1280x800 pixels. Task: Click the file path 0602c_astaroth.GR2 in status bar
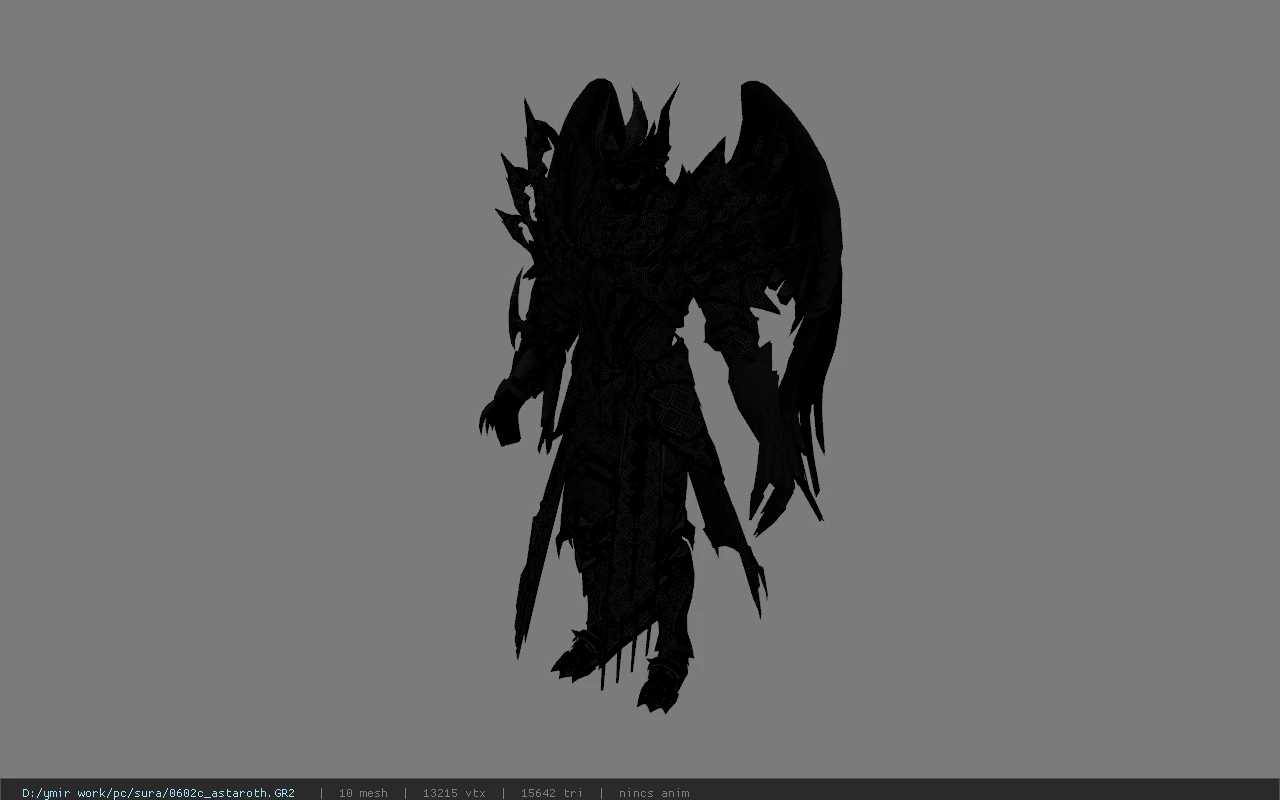point(158,793)
